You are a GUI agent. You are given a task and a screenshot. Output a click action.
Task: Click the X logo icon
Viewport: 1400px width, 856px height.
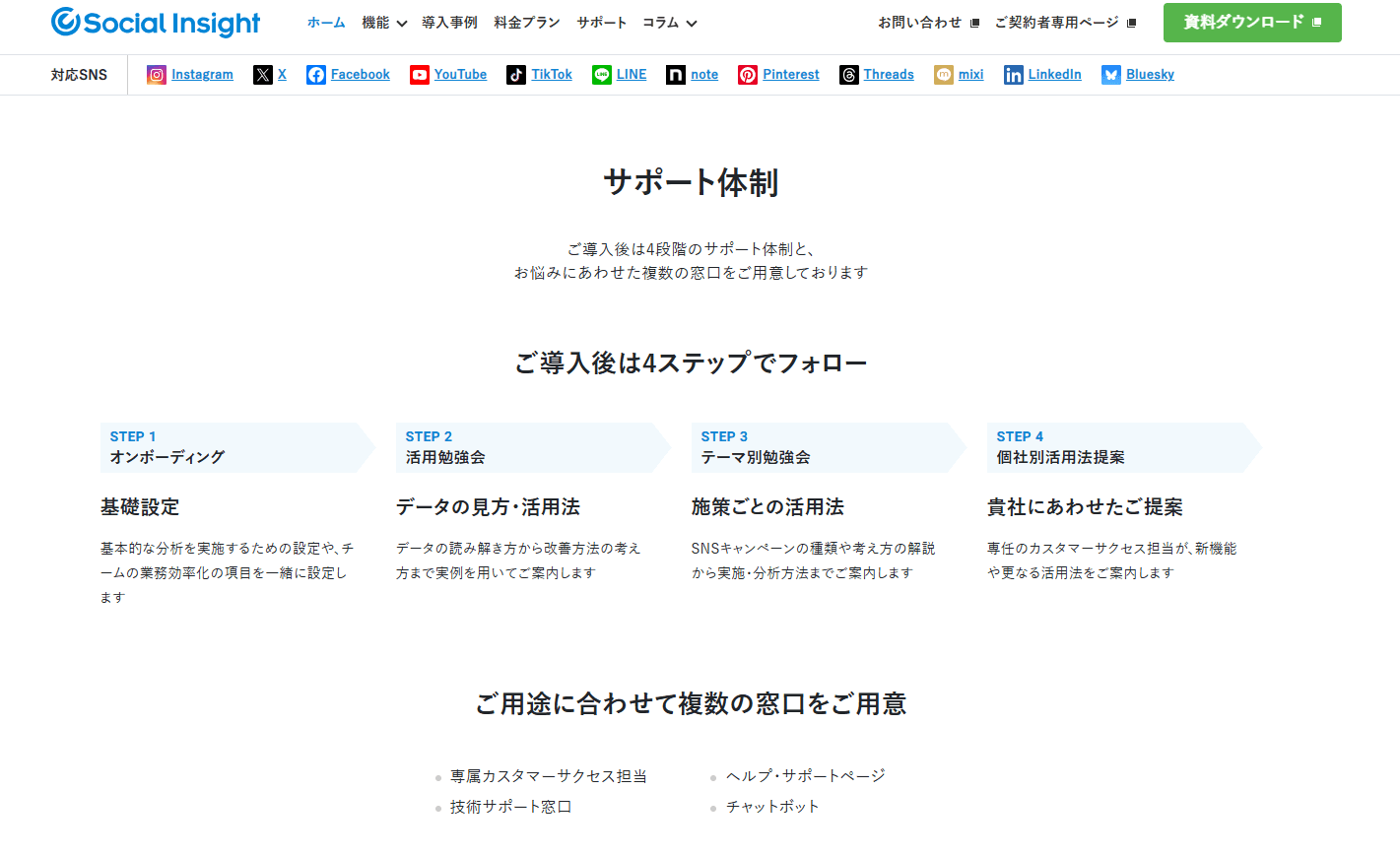click(x=262, y=75)
